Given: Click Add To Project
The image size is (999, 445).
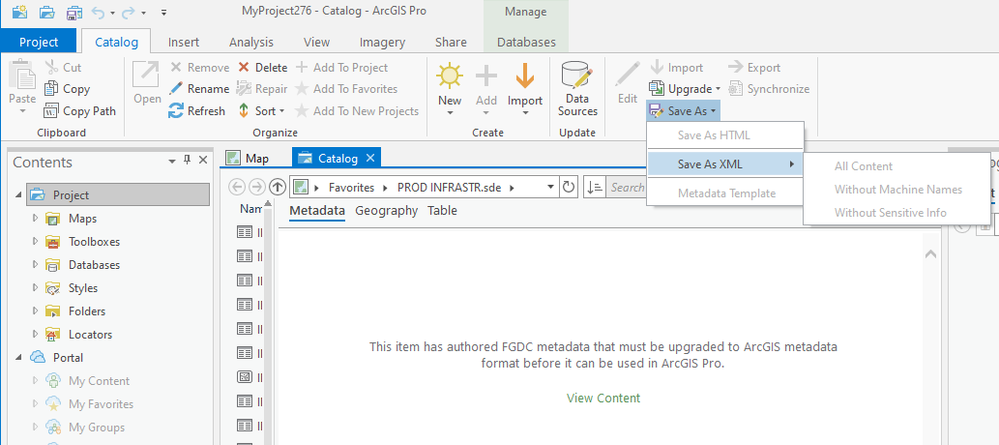Looking at the screenshot, I should (x=341, y=68).
